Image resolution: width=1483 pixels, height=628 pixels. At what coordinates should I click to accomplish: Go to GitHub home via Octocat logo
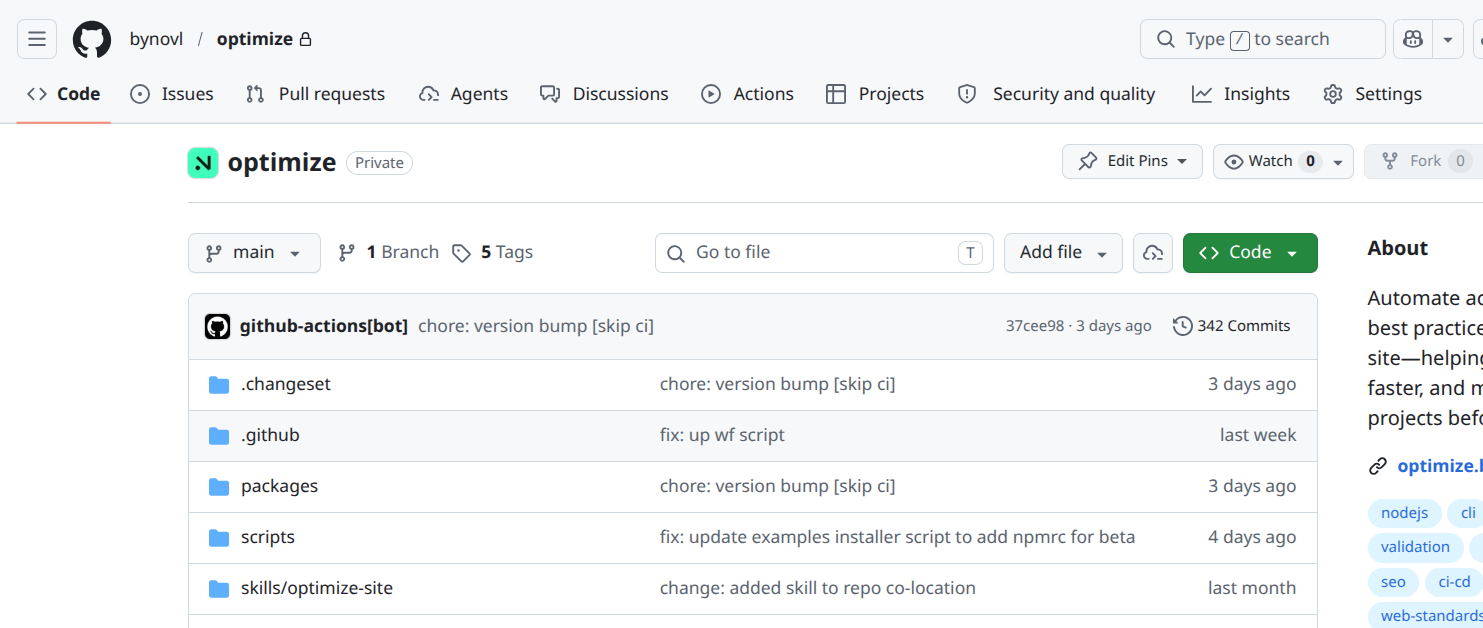click(92, 39)
